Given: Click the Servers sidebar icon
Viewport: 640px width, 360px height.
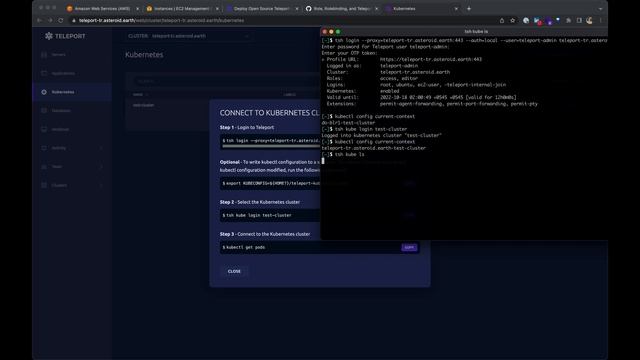Looking at the screenshot, I should coord(44,54).
